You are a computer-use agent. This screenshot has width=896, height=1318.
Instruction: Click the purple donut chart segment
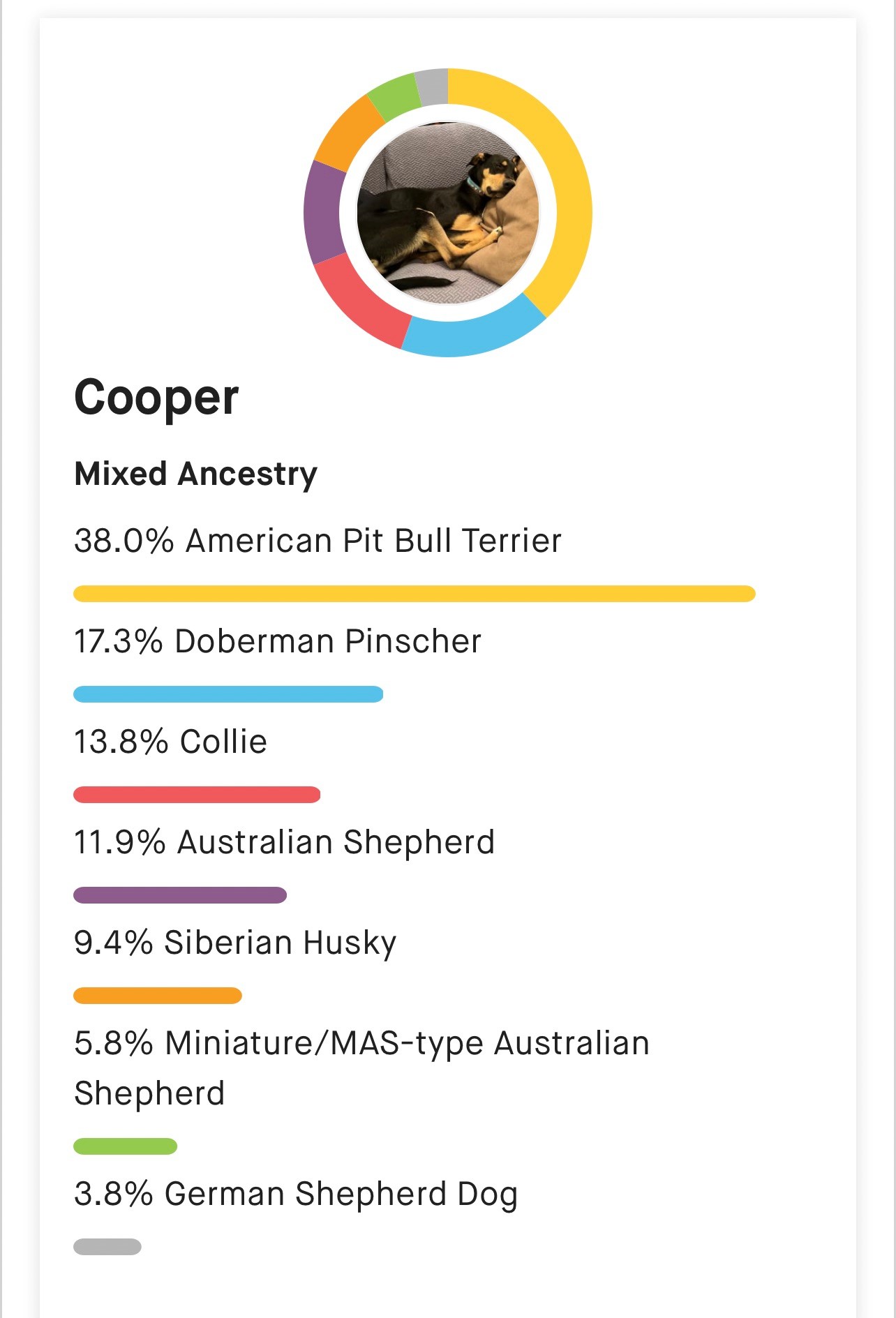pos(323,213)
